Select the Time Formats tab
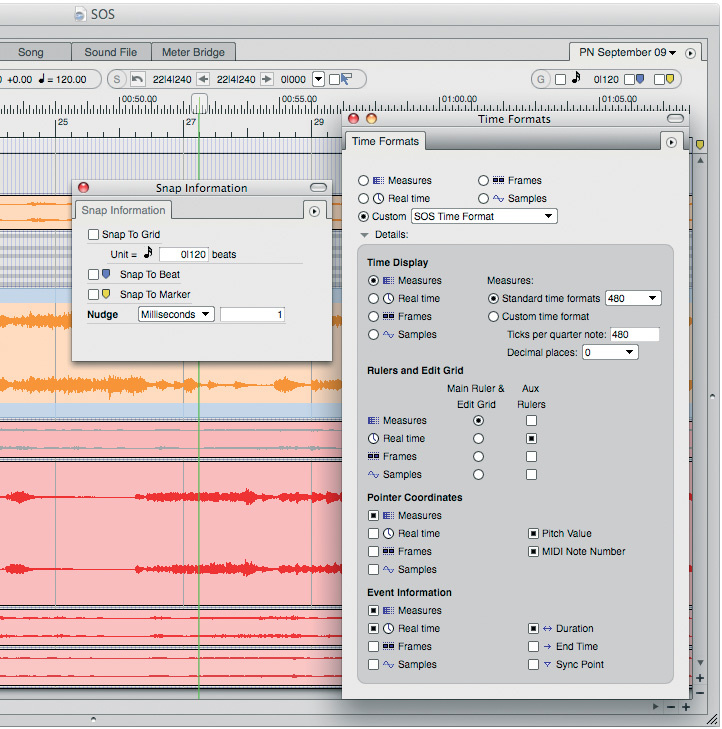722x729 pixels. (385, 141)
